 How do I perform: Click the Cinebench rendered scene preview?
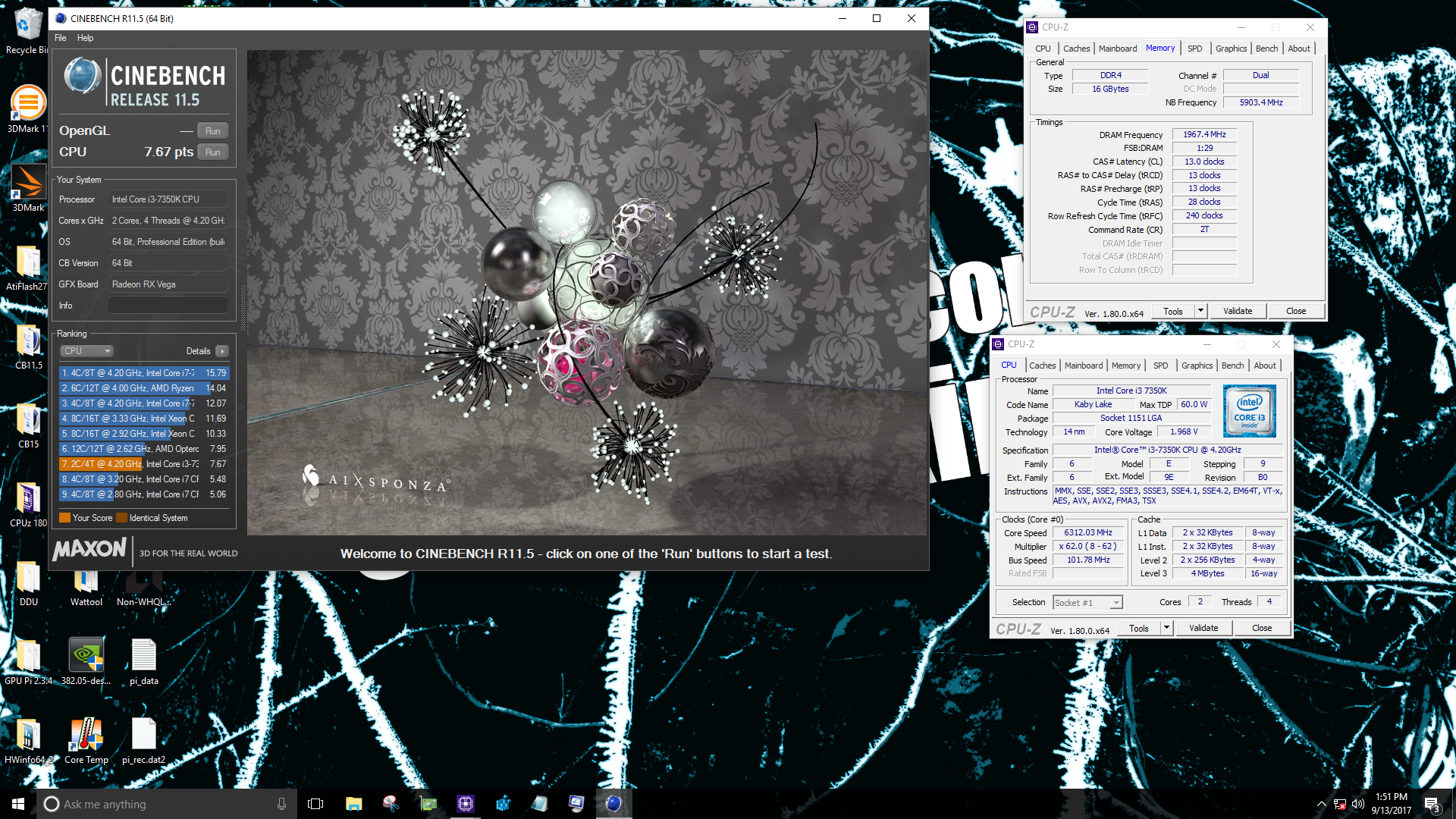587,293
